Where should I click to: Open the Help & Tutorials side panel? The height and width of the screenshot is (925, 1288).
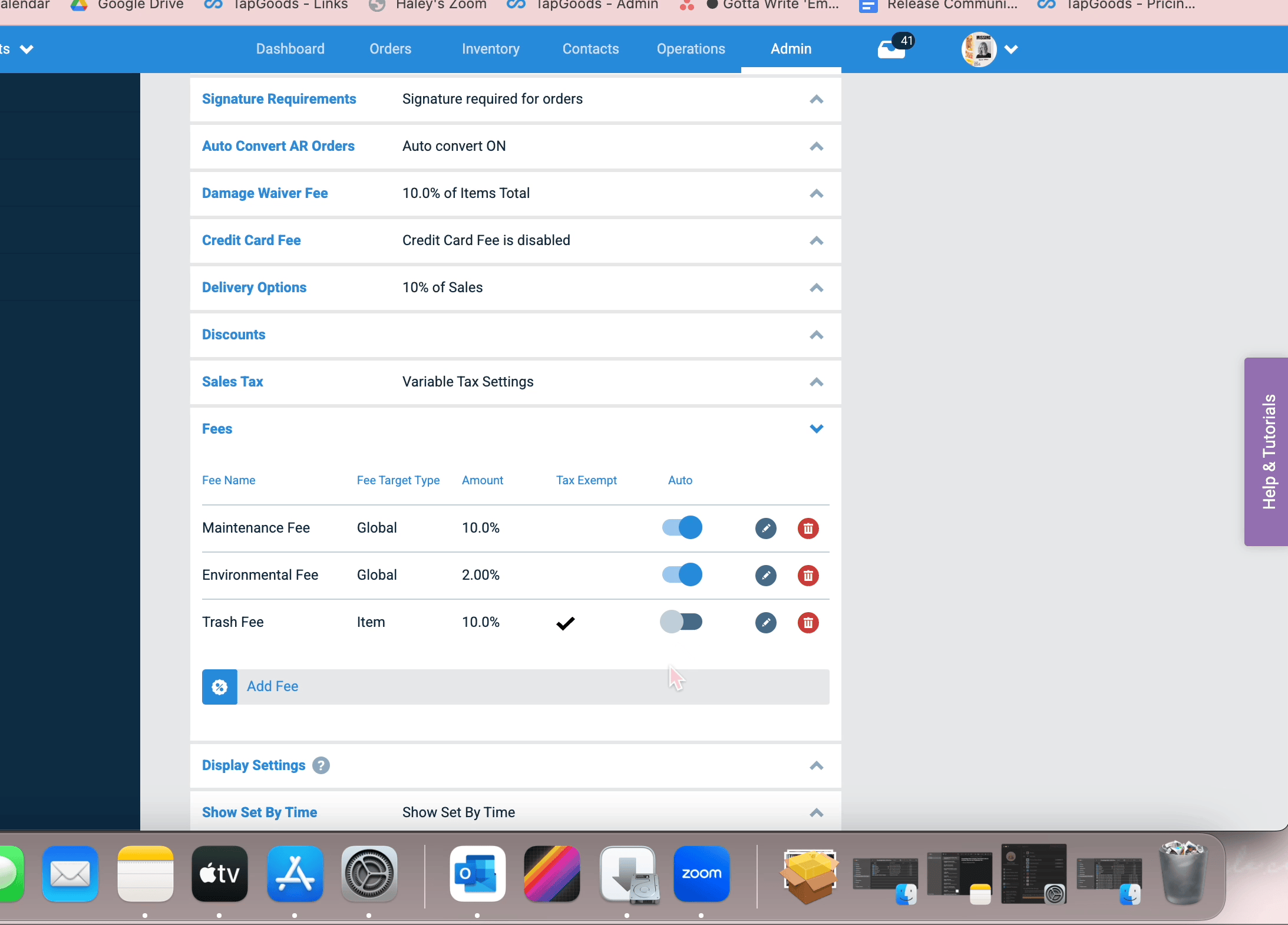coord(1267,451)
